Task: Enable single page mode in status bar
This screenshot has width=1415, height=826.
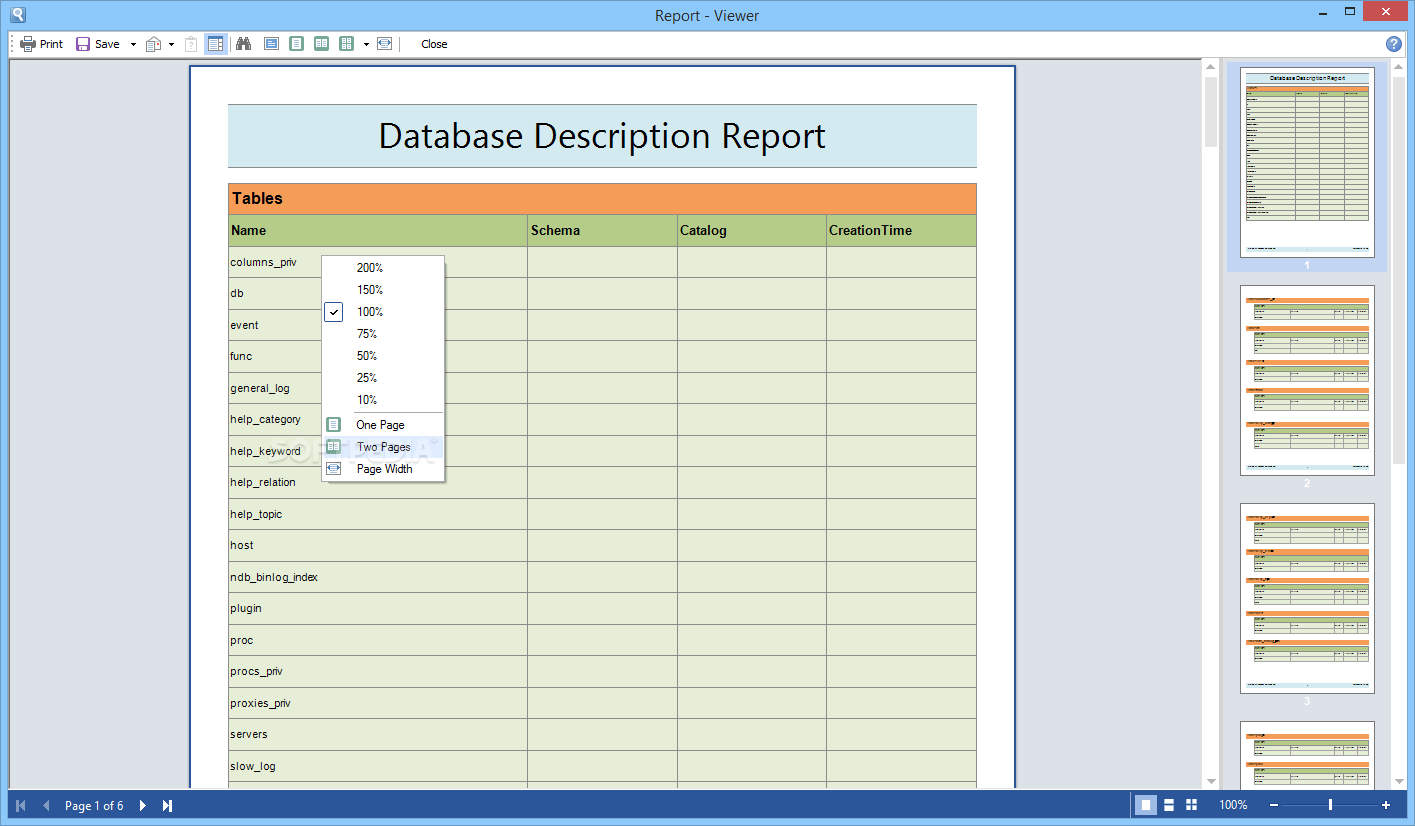Action: [1146, 805]
